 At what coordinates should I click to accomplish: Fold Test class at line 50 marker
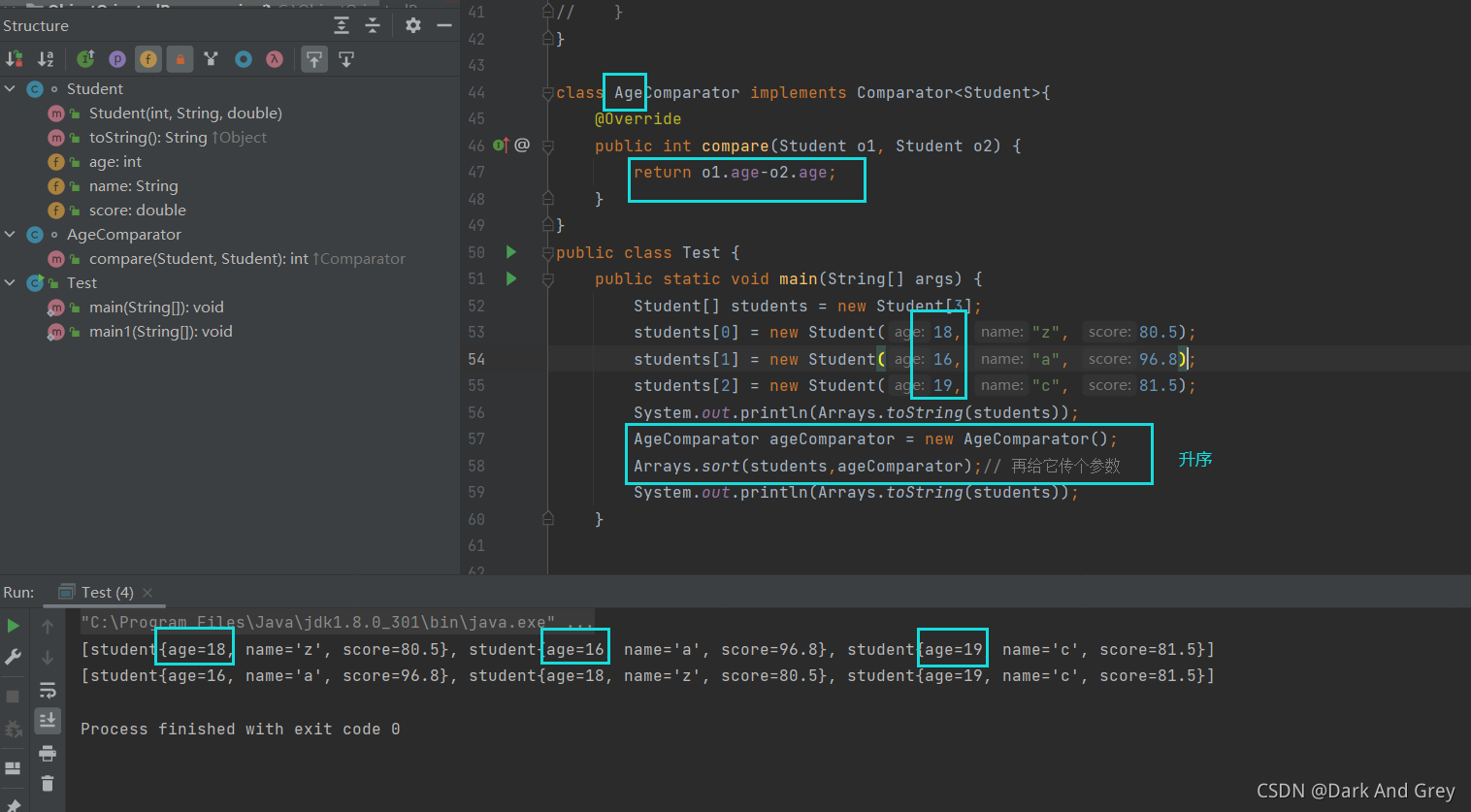[548, 253]
